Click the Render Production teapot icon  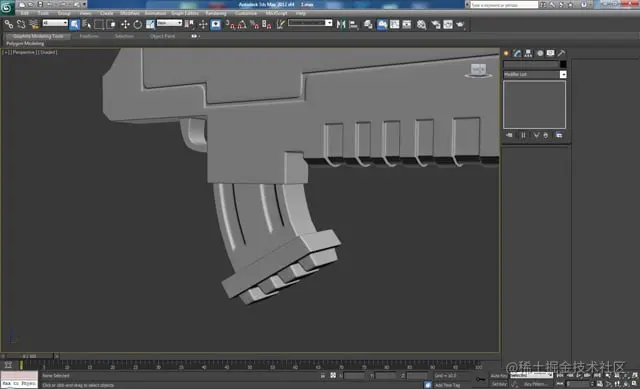click(x=460, y=24)
